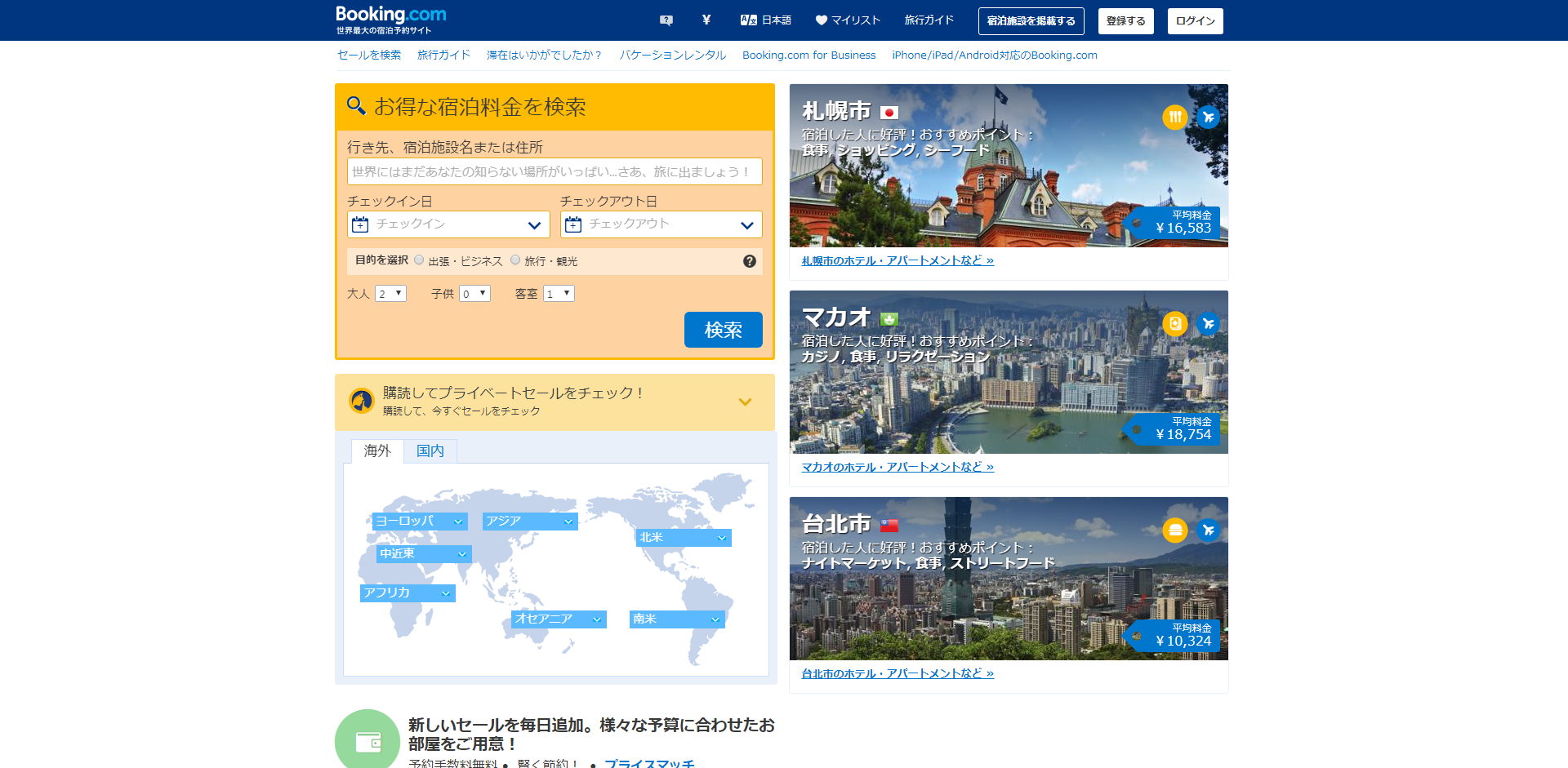Click the dining icon on the Sapporo card
The height and width of the screenshot is (768, 1568).
click(x=1174, y=117)
